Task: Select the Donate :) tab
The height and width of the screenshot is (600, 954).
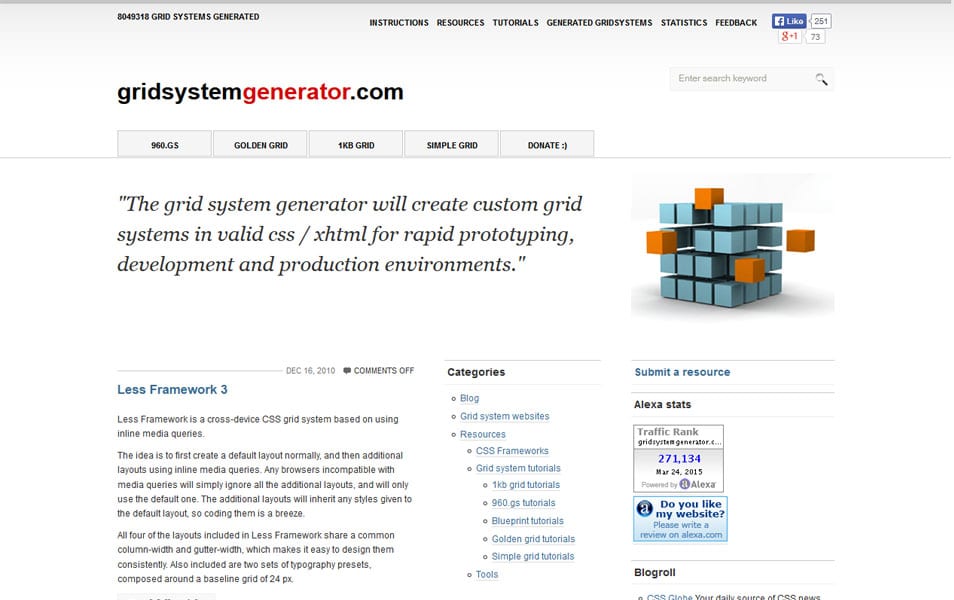Action: [547, 144]
